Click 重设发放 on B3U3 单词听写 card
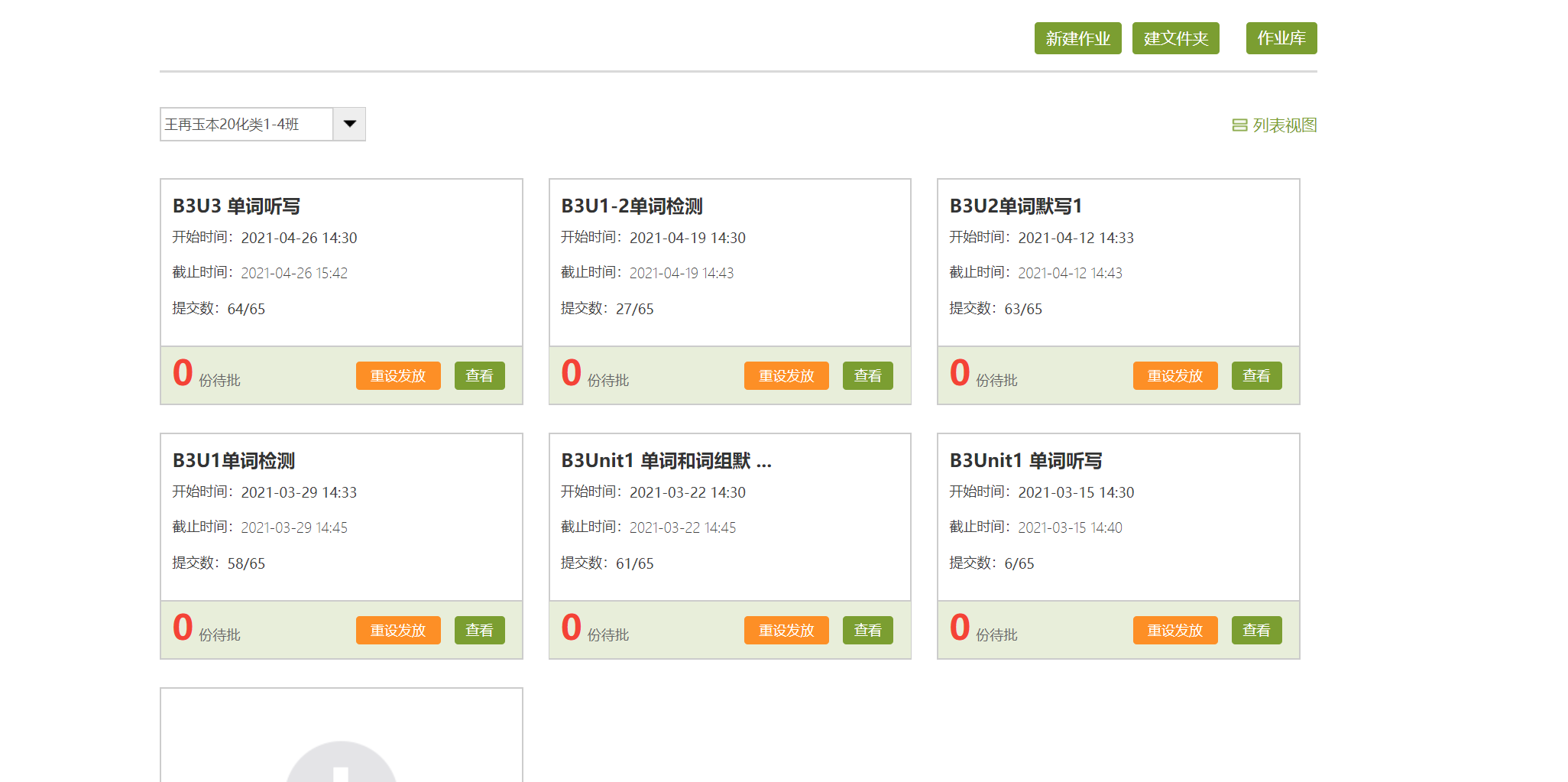This screenshot has width=1568, height=782. click(x=398, y=376)
